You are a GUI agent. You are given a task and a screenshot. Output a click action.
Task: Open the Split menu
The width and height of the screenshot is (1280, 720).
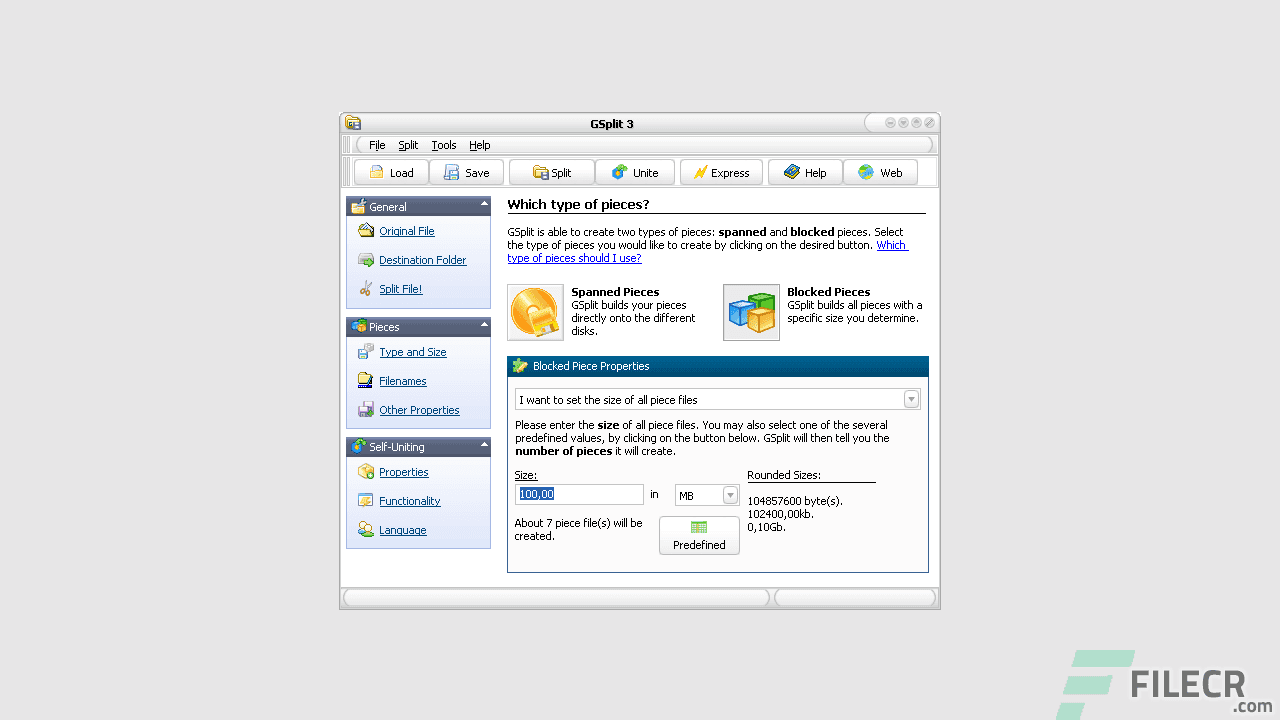tap(408, 145)
